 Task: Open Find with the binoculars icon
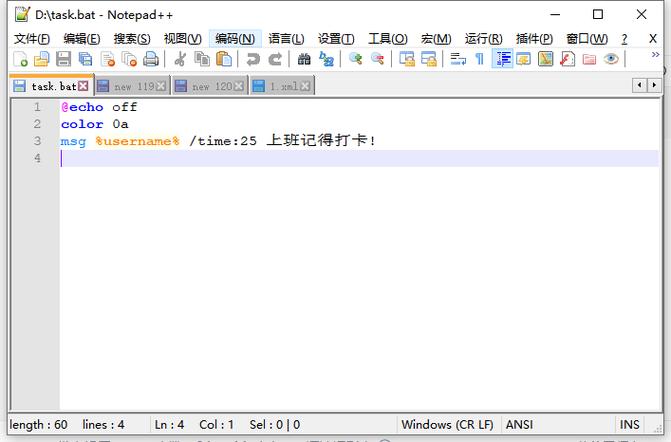(304, 59)
